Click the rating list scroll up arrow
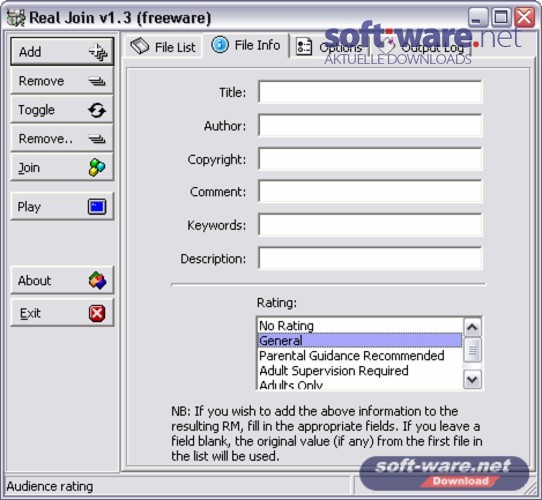This screenshot has width=542, height=500. coord(472,327)
